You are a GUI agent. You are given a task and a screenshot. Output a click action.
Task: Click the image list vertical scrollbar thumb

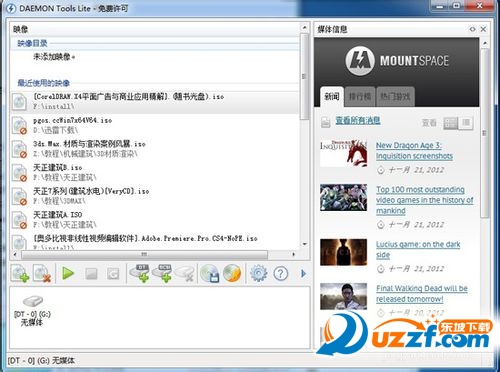[x=304, y=76]
